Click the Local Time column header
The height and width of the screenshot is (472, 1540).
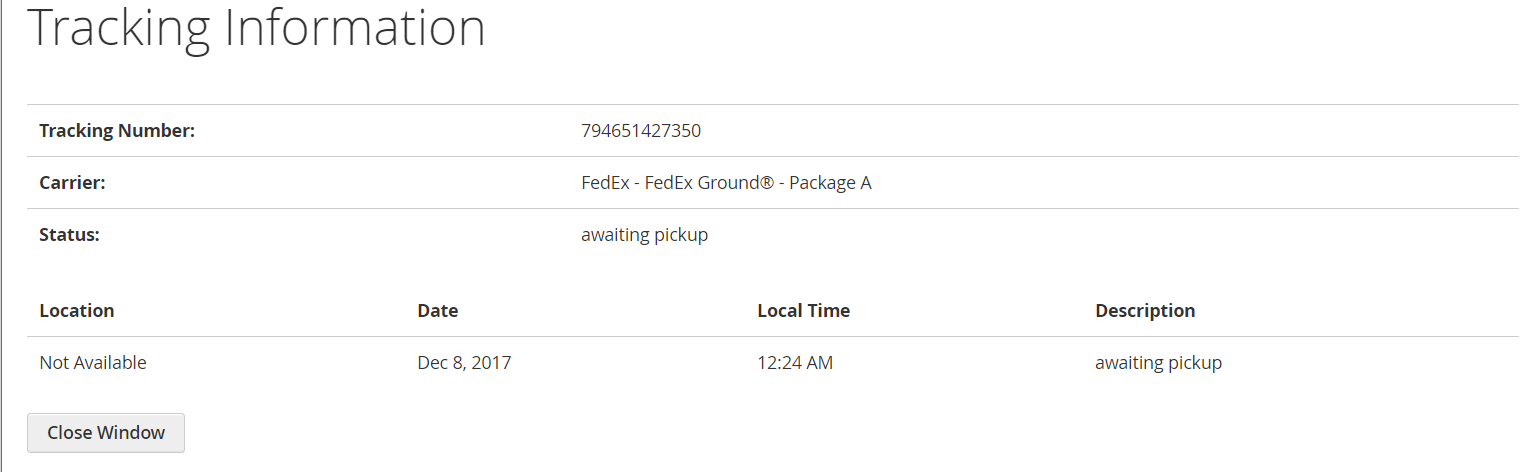click(x=804, y=311)
